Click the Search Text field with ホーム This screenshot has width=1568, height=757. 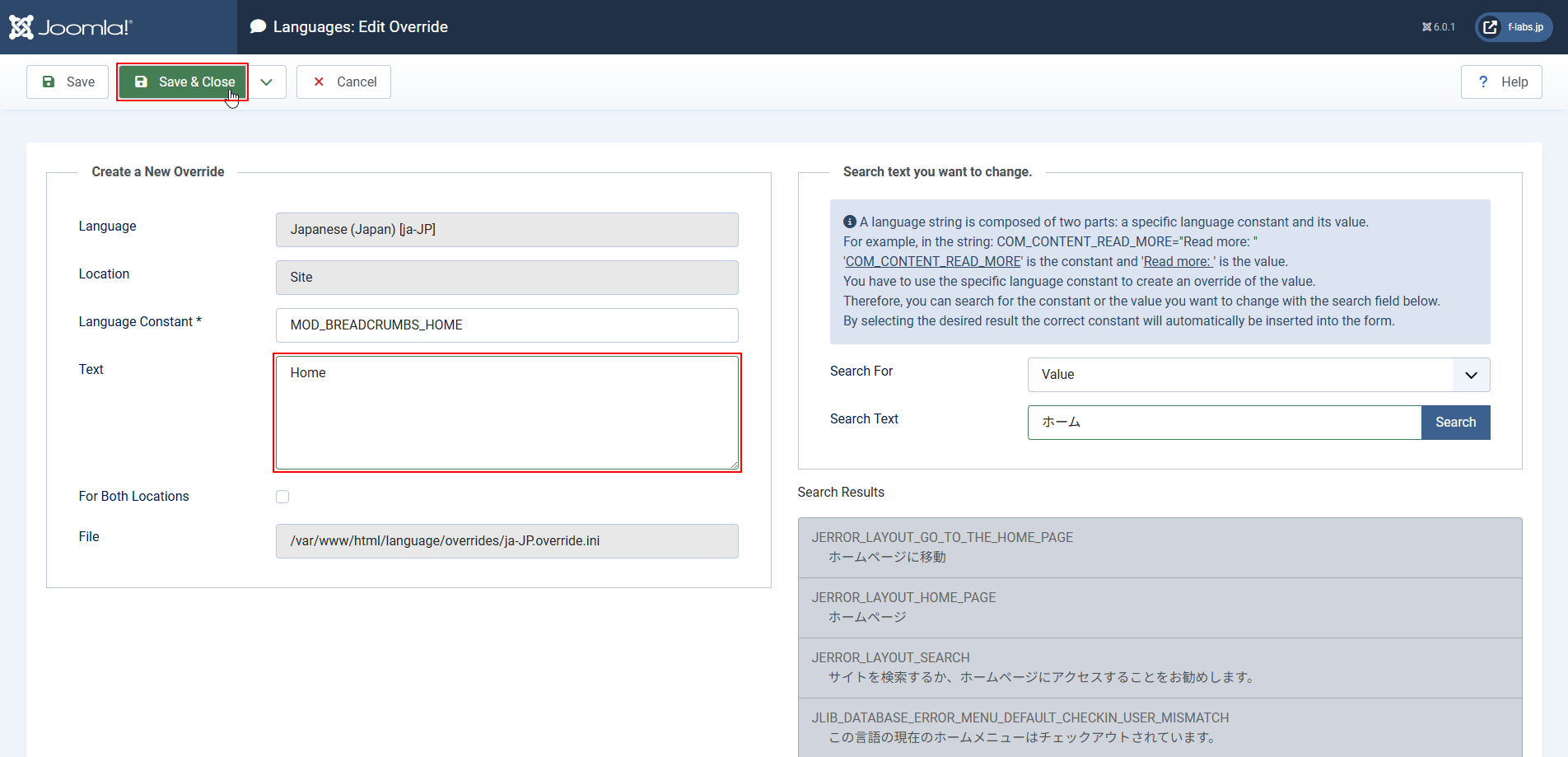click(1224, 423)
